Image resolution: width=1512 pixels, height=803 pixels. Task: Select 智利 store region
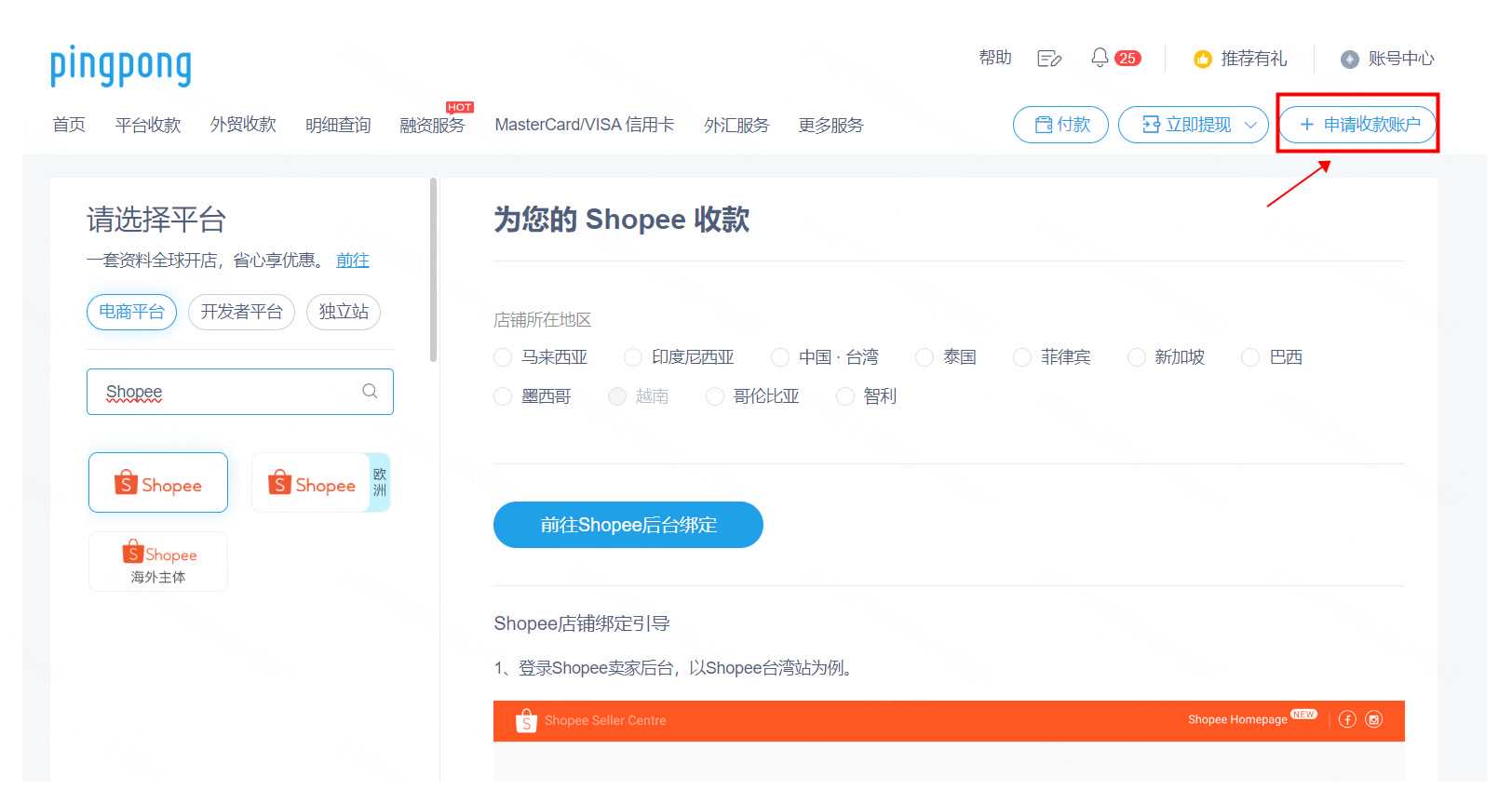(x=845, y=396)
